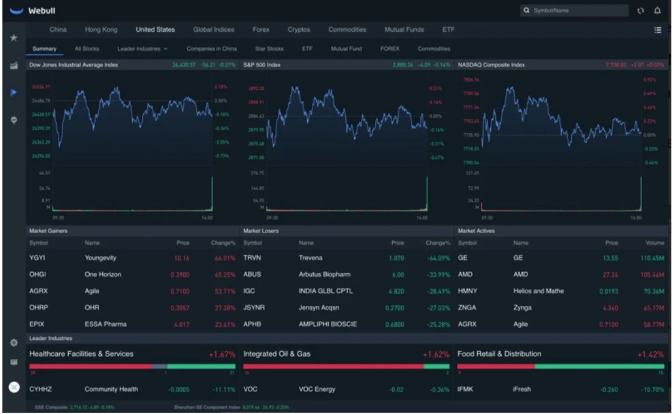Open the ETF sub-tab in second row
The height and width of the screenshot is (414, 672).
click(x=307, y=49)
